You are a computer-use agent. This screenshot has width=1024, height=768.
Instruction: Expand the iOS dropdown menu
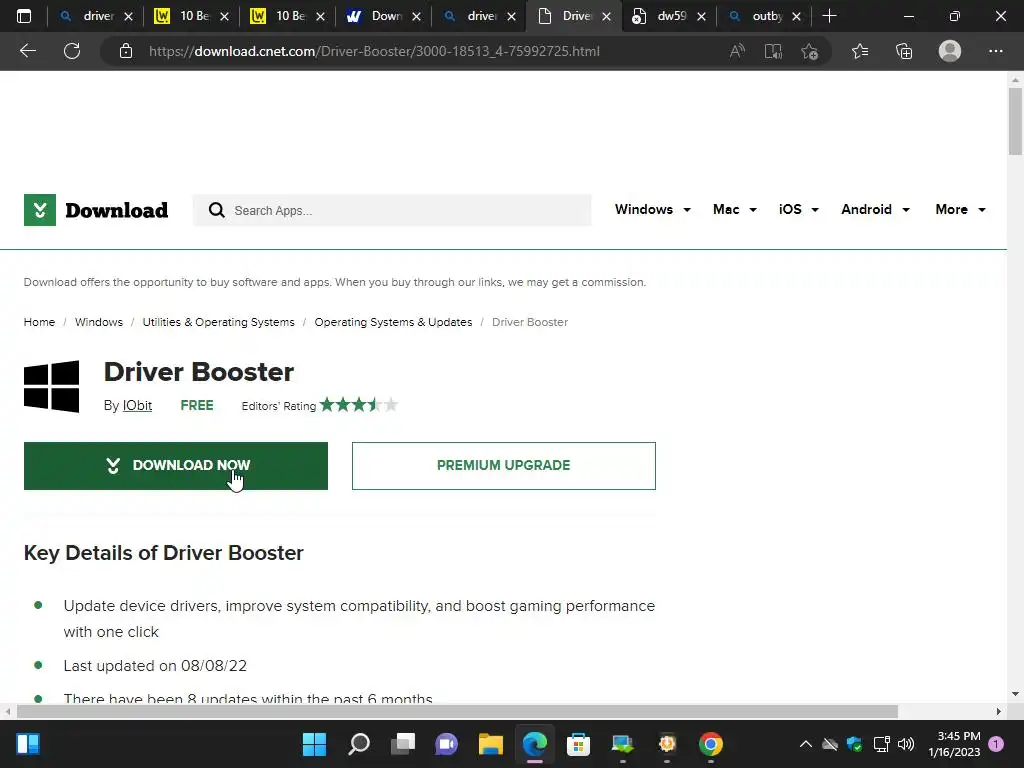point(799,210)
